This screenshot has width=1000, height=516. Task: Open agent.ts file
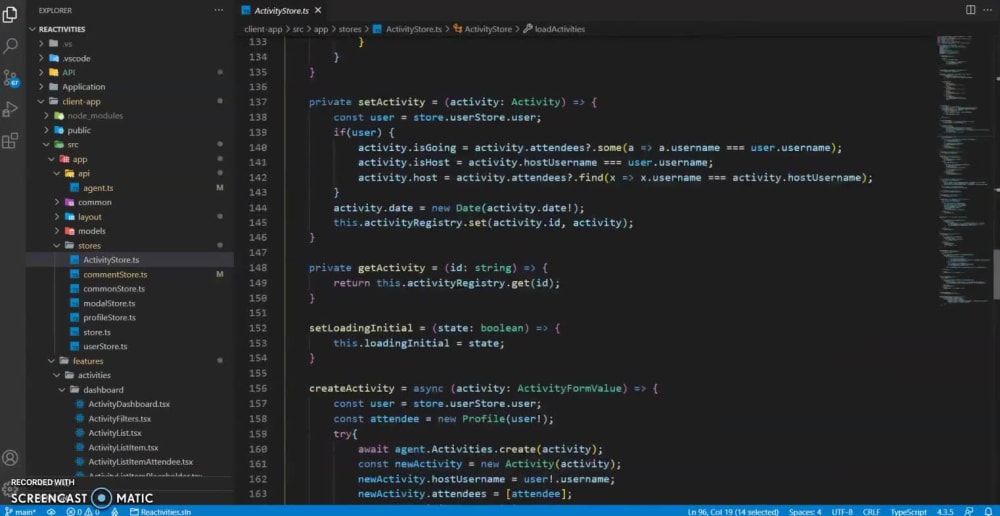pyautogui.click(x=130, y=188)
